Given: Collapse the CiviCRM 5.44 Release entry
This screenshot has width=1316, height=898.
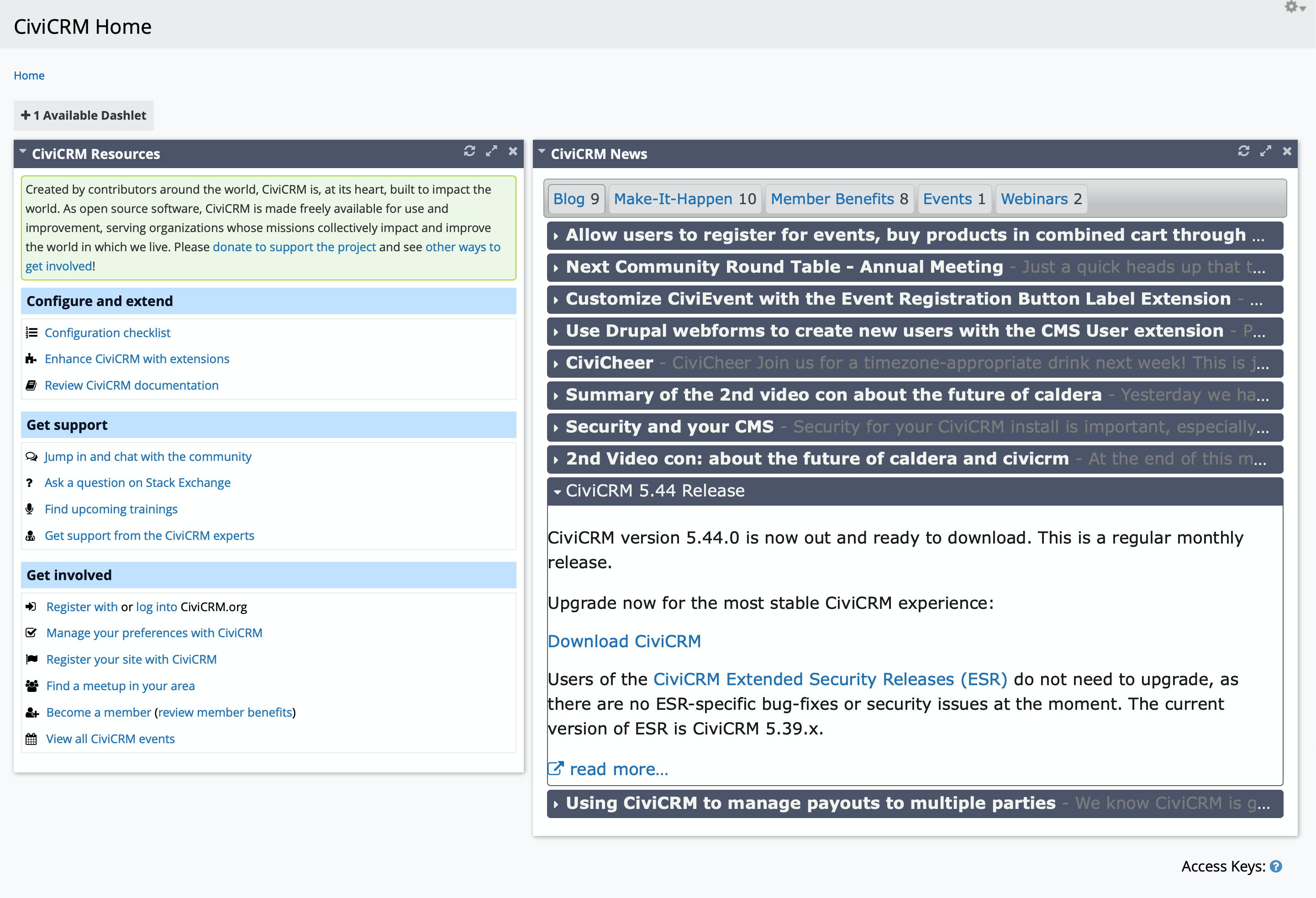Looking at the screenshot, I should tap(558, 491).
